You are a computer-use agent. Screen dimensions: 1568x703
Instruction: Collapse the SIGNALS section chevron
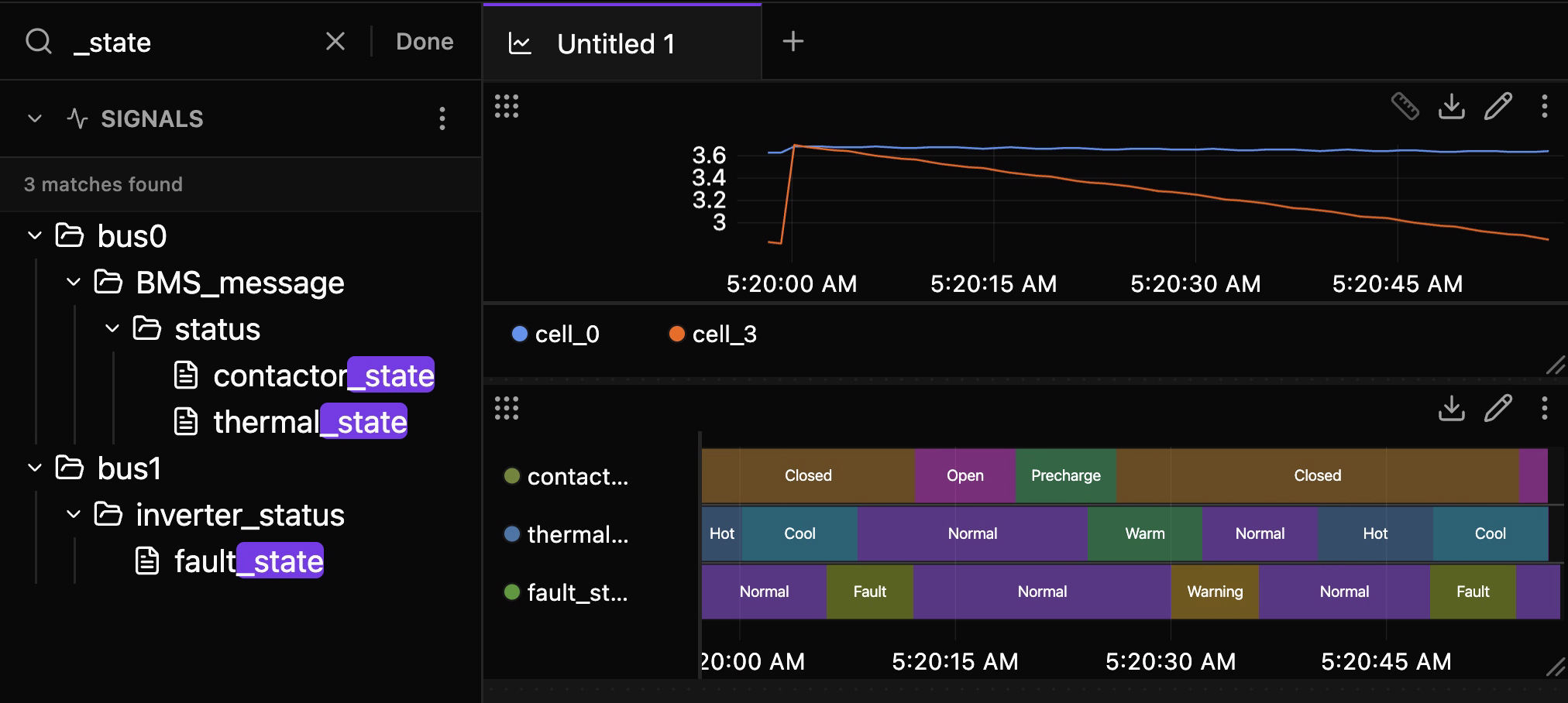(35, 118)
